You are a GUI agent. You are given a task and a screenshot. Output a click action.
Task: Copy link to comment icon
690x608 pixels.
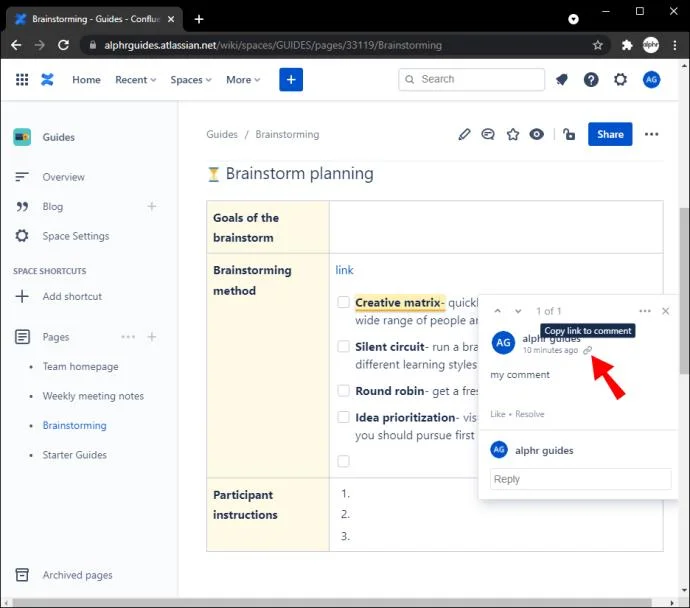pyautogui.click(x=587, y=350)
